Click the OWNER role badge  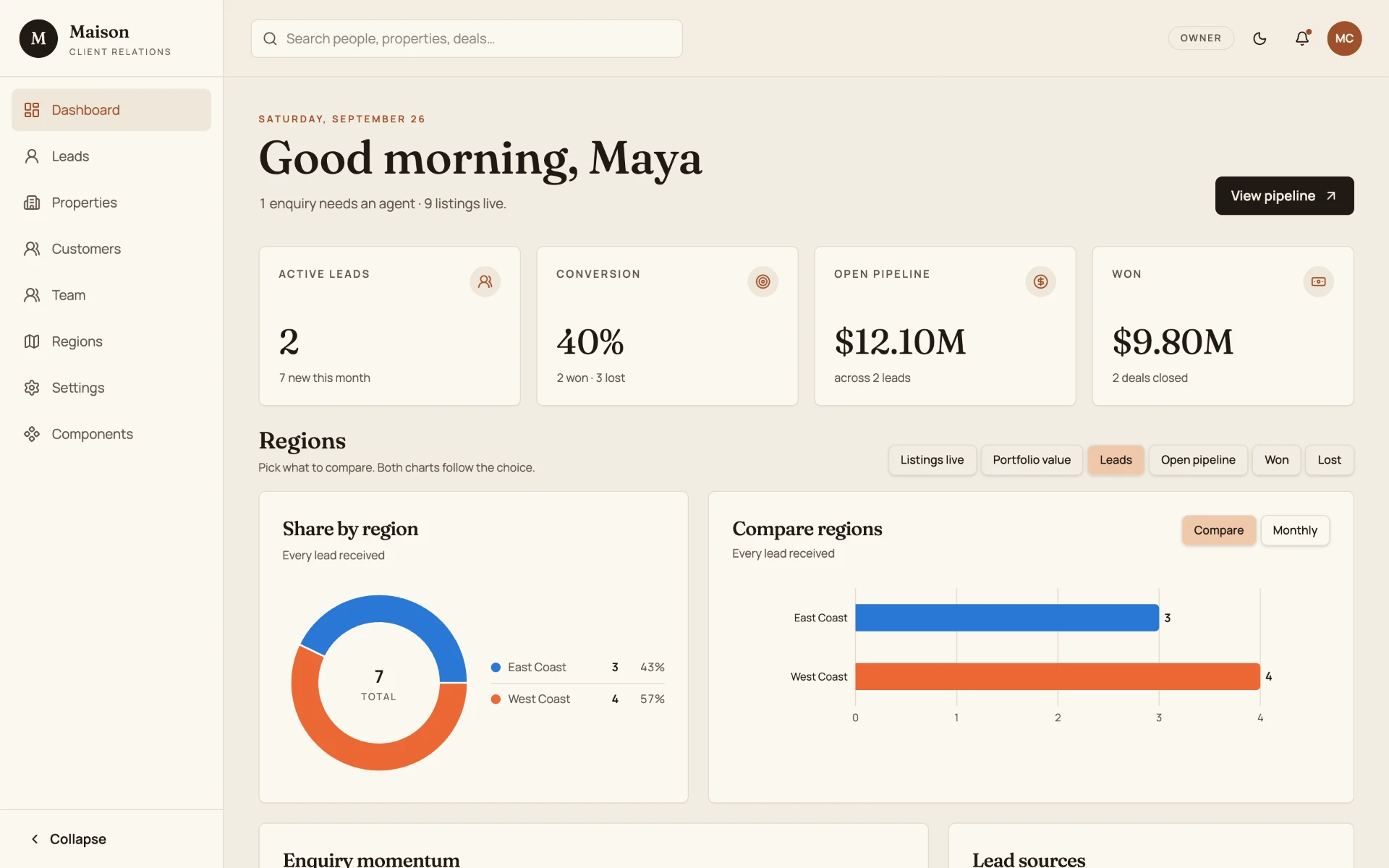1201,38
